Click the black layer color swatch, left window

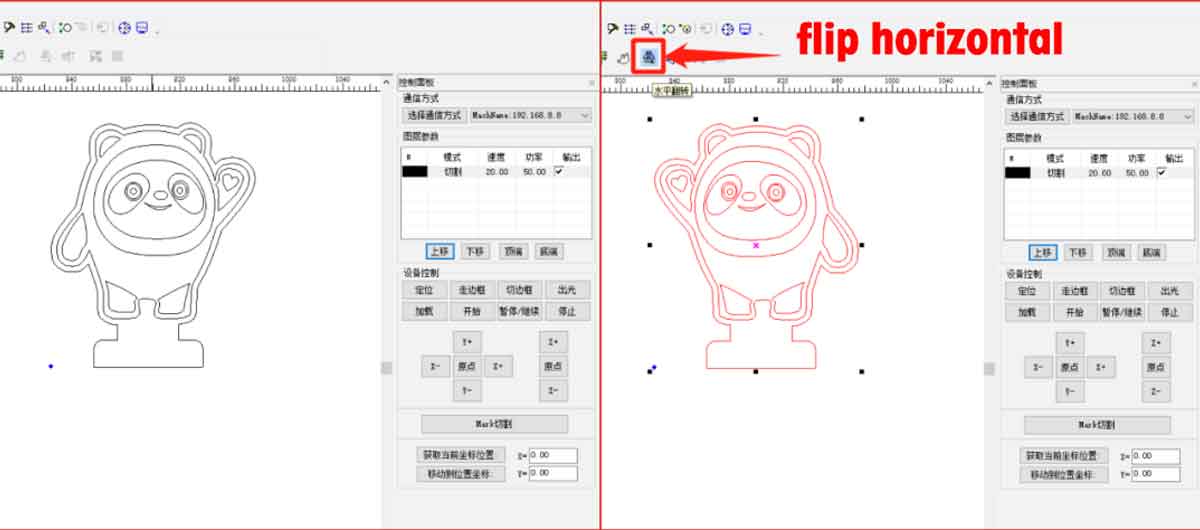(x=415, y=172)
